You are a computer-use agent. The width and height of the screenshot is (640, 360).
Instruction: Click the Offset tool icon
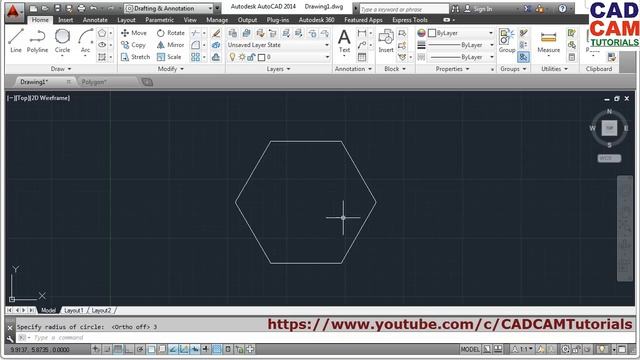point(216,57)
